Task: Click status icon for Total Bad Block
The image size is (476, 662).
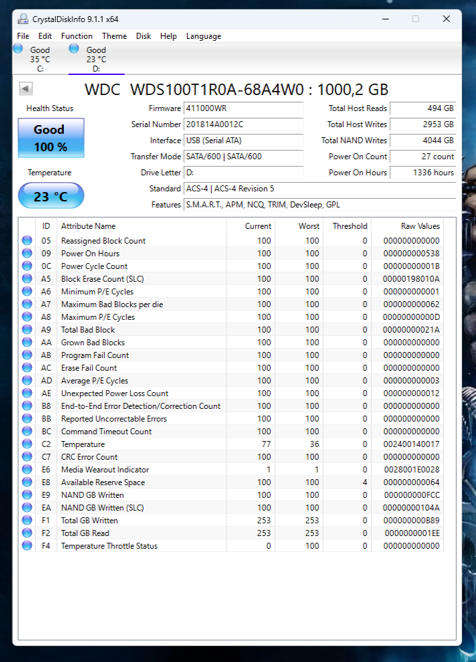Action: [x=27, y=329]
